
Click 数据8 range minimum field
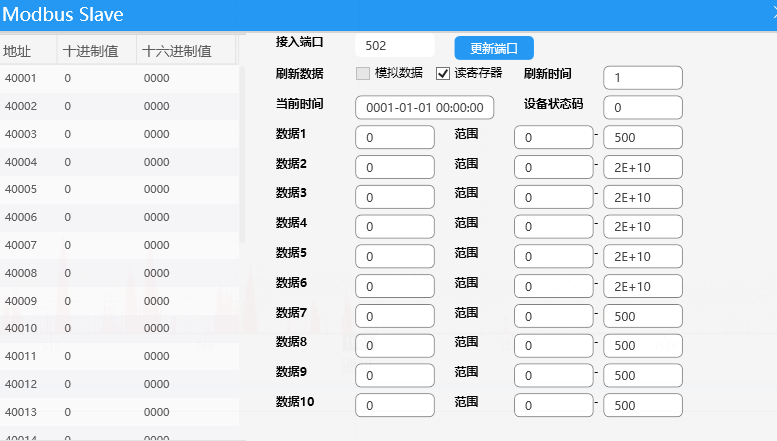coord(554,345)
